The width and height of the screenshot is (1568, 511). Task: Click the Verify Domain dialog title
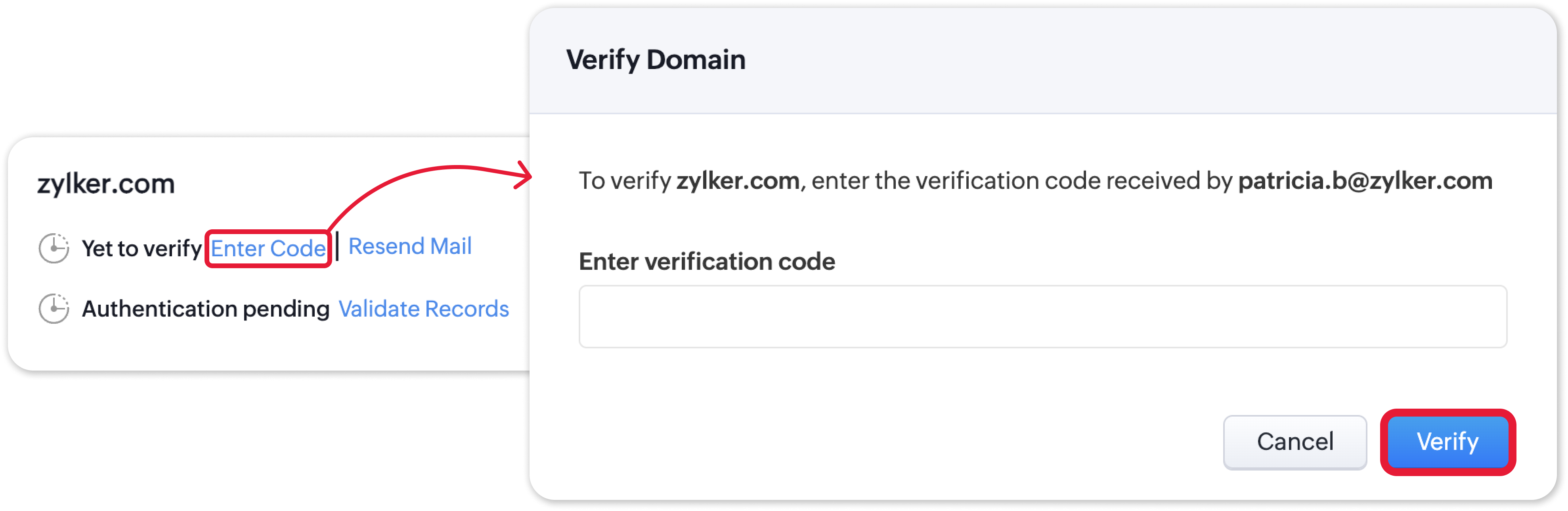pyautogui.click(x=656, y=60)
